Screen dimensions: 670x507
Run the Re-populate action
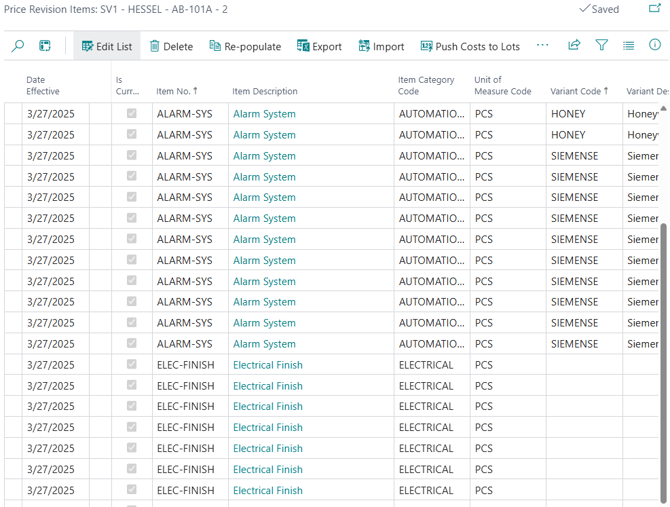[x=245, y=46]
